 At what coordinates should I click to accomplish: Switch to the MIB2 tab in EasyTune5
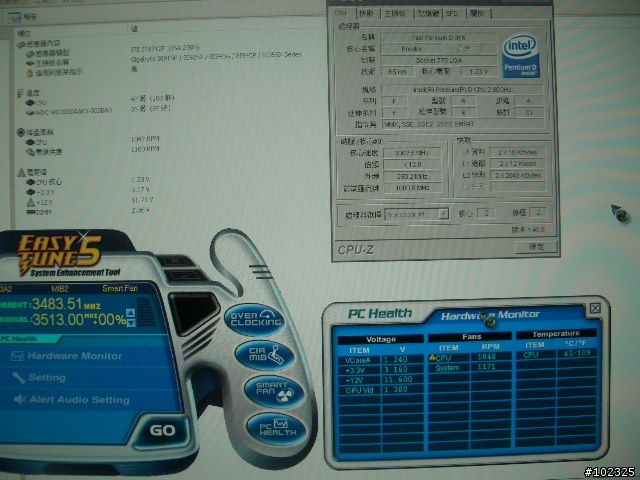60,289
